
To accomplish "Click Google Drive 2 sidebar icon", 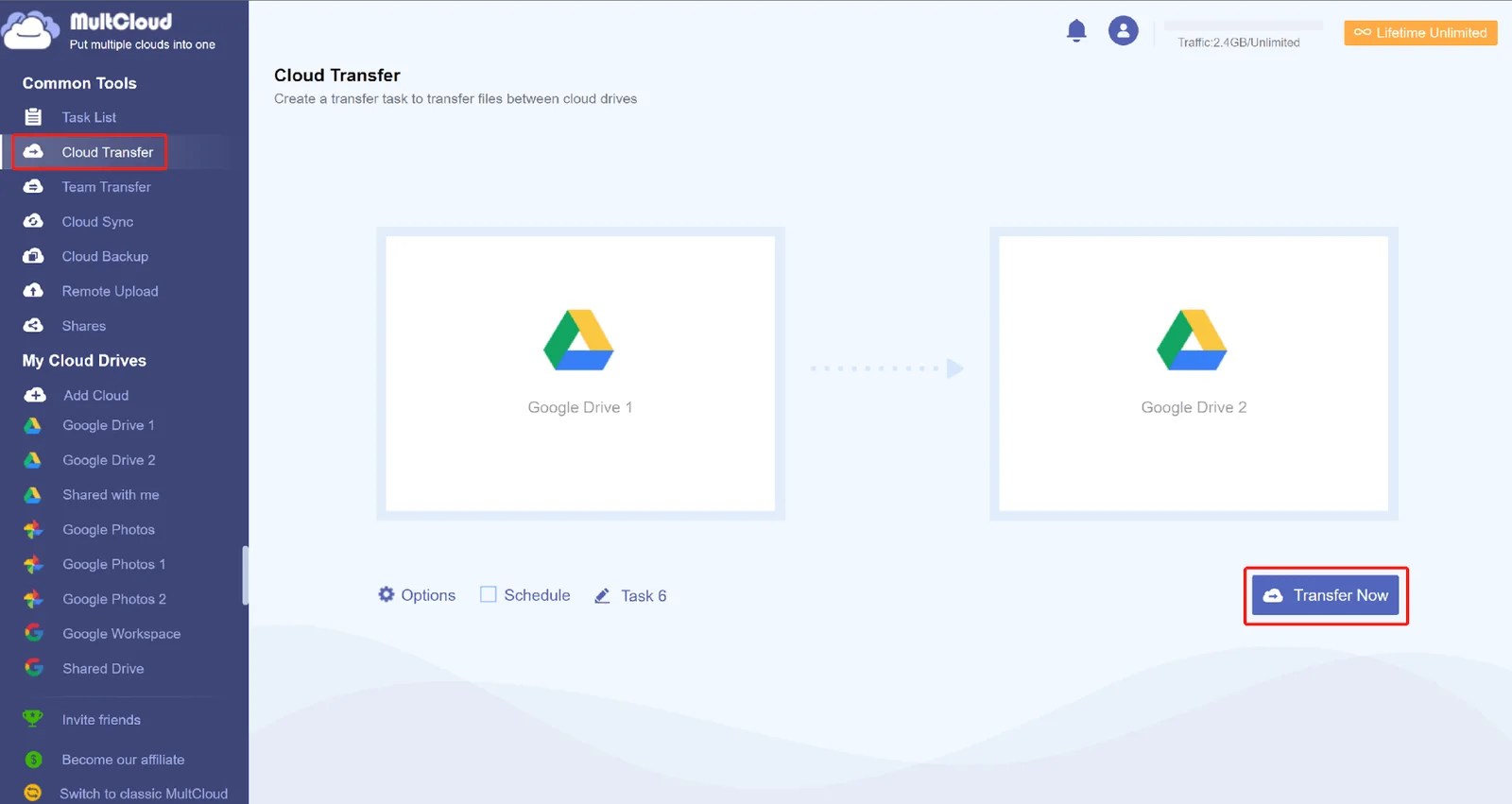I will [x=32, y=460].
